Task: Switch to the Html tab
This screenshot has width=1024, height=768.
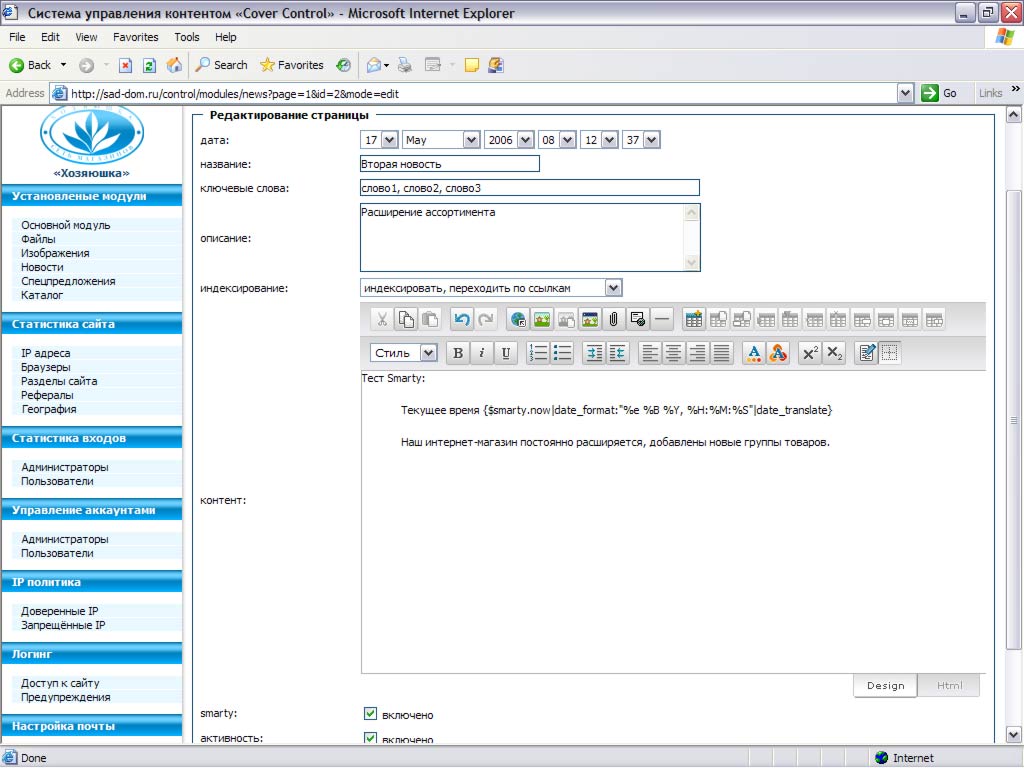Action: [949, 686]
